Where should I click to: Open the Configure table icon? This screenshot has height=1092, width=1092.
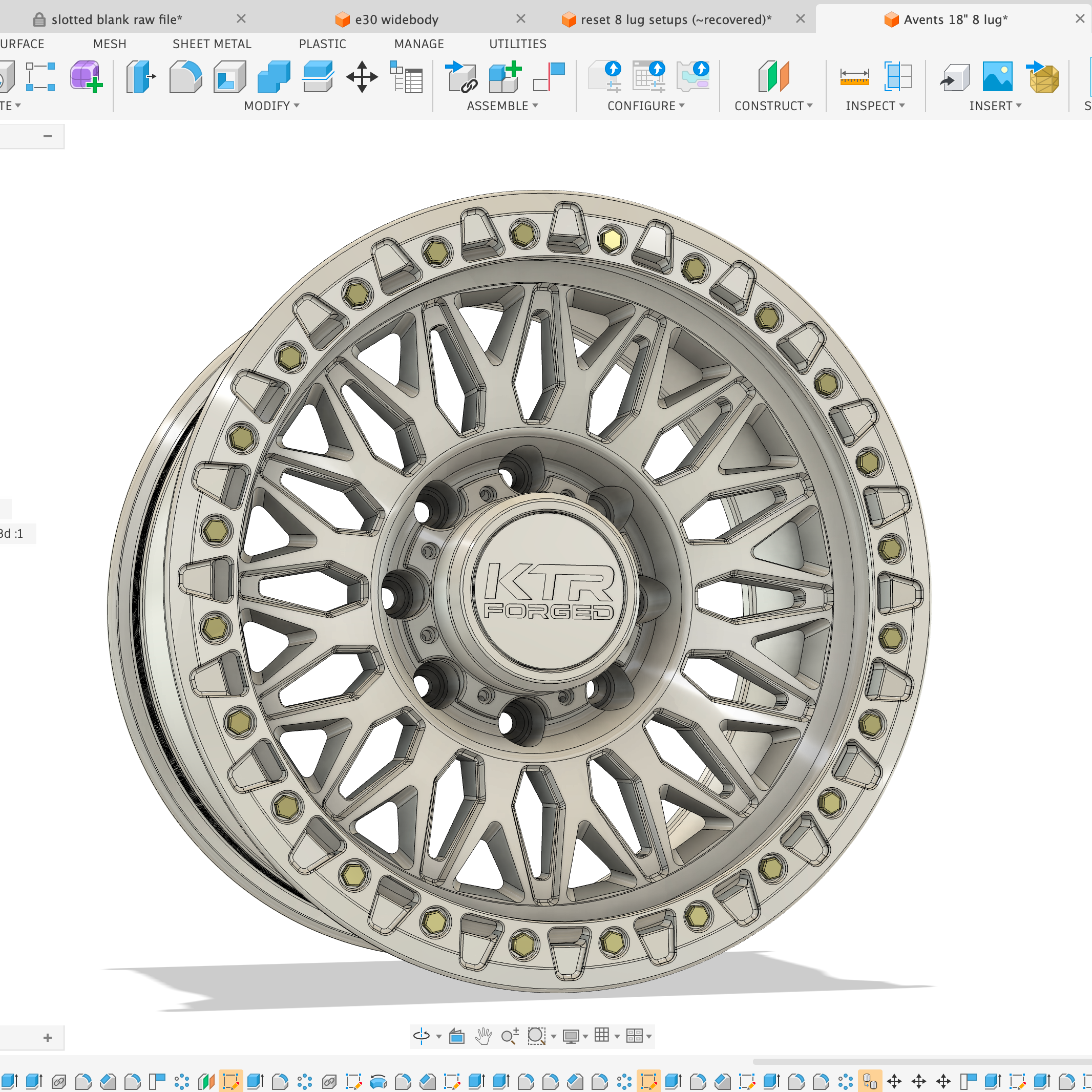click(x=648, y=76)
